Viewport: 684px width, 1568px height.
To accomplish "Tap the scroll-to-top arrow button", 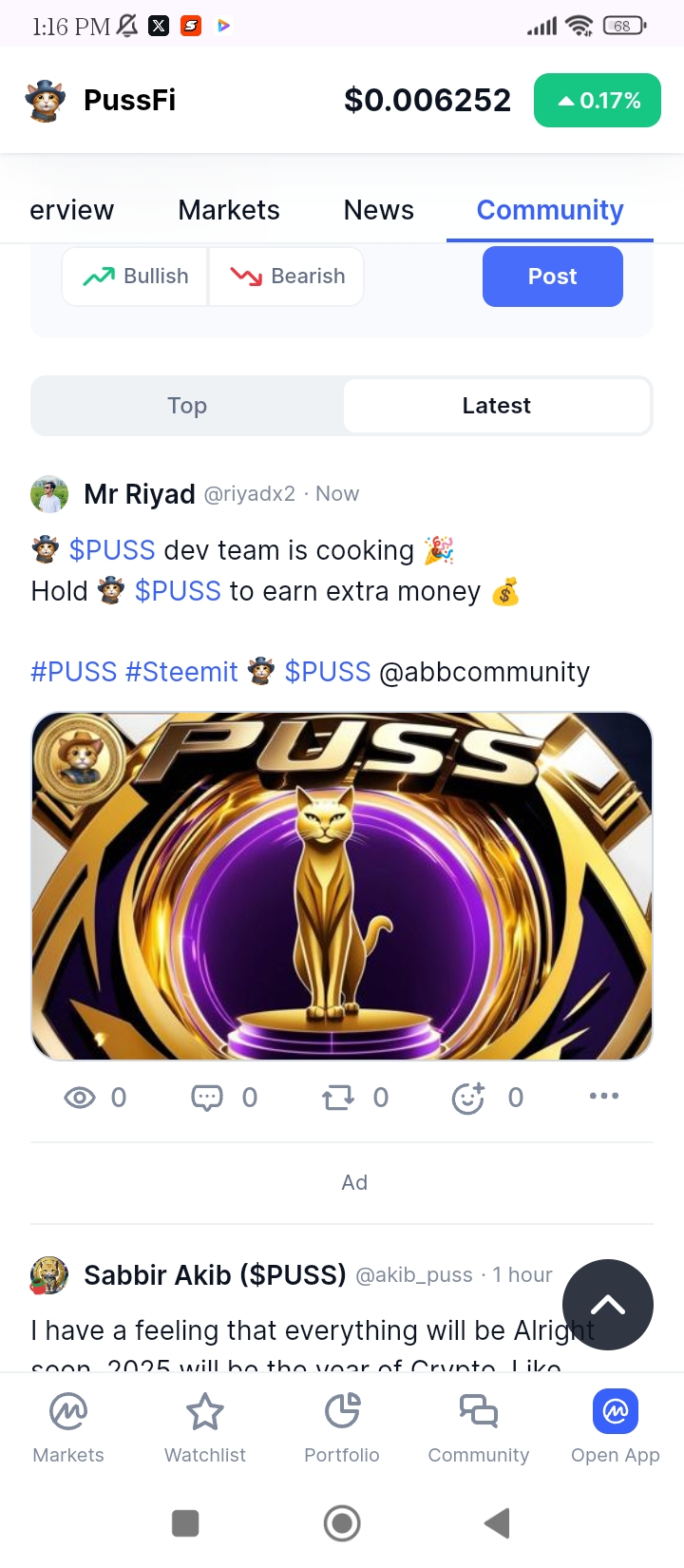I will point(608,1305).
